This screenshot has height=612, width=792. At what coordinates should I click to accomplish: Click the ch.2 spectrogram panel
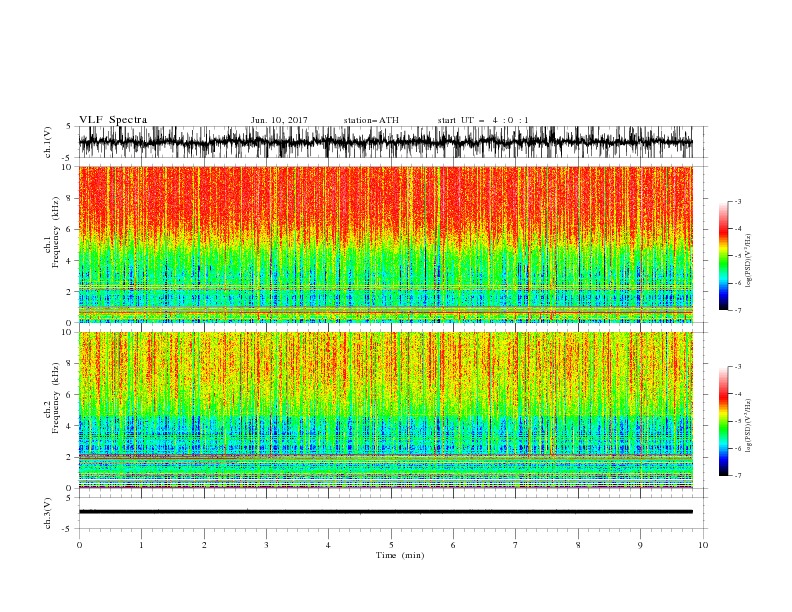[x=386, y=410]
